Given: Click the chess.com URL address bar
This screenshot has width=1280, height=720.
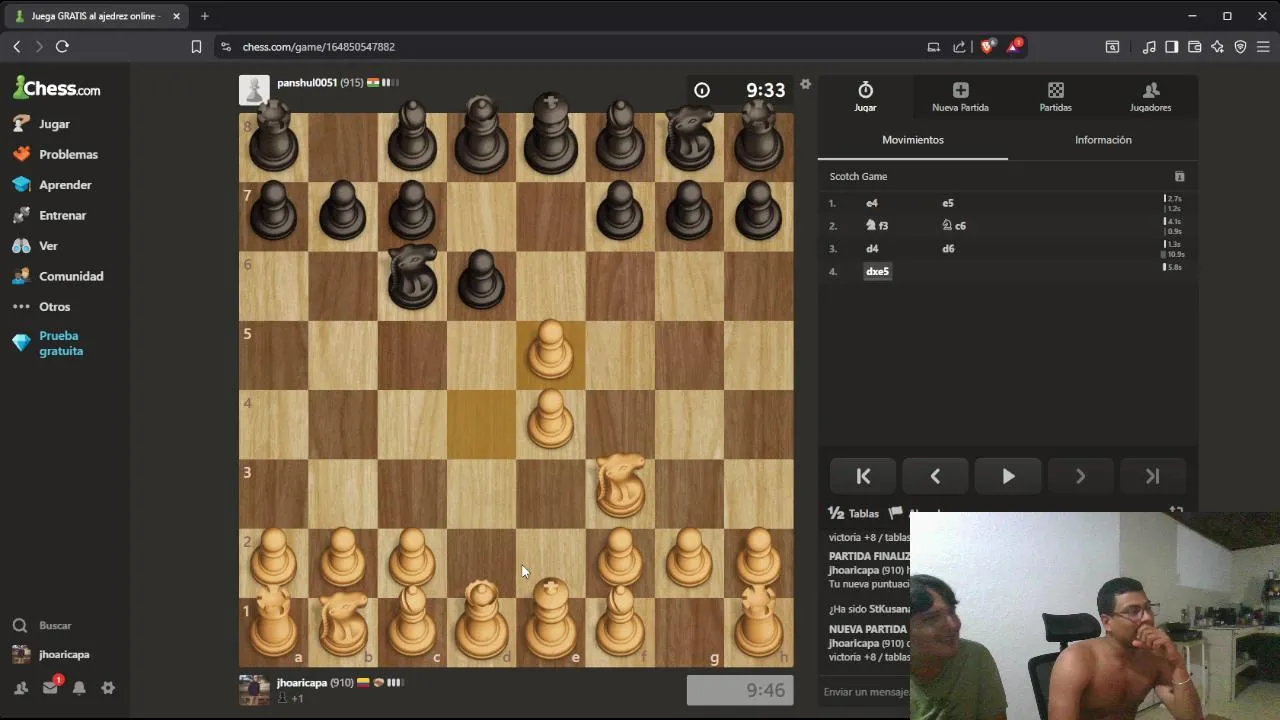Looking at the screenshot, I should coord(570,47).
